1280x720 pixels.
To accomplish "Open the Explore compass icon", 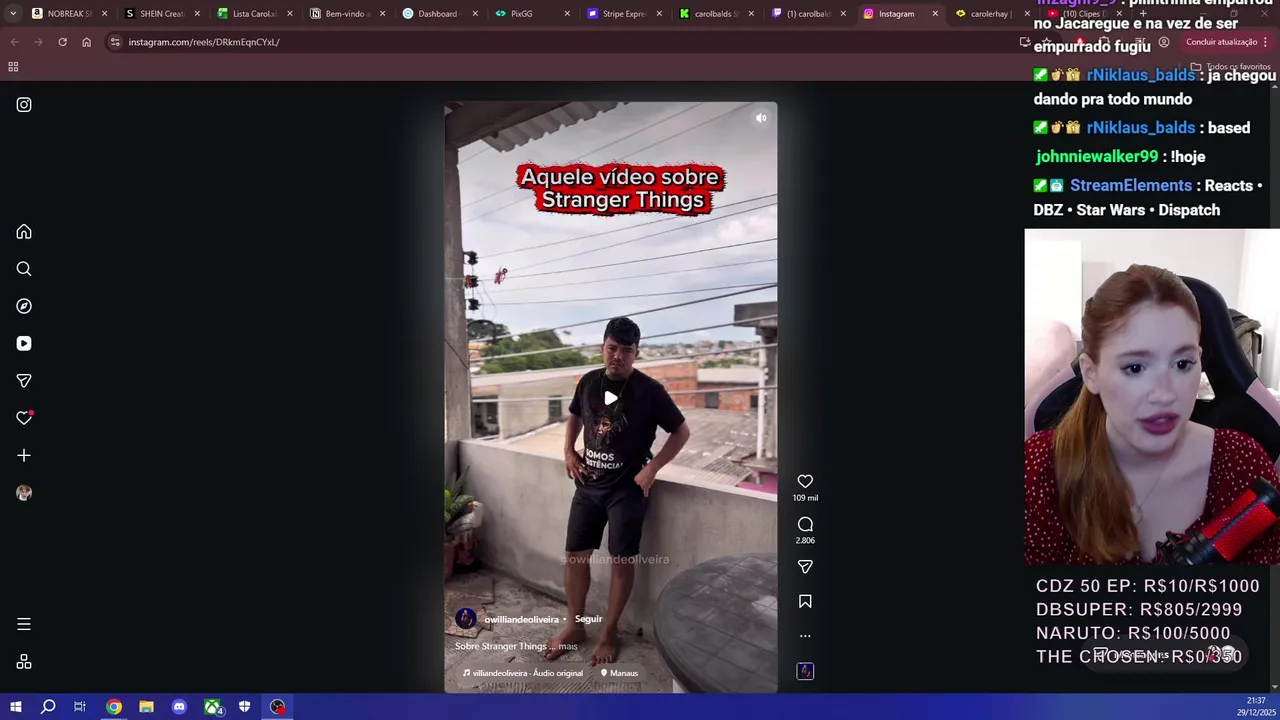I will tap(24, 306).
